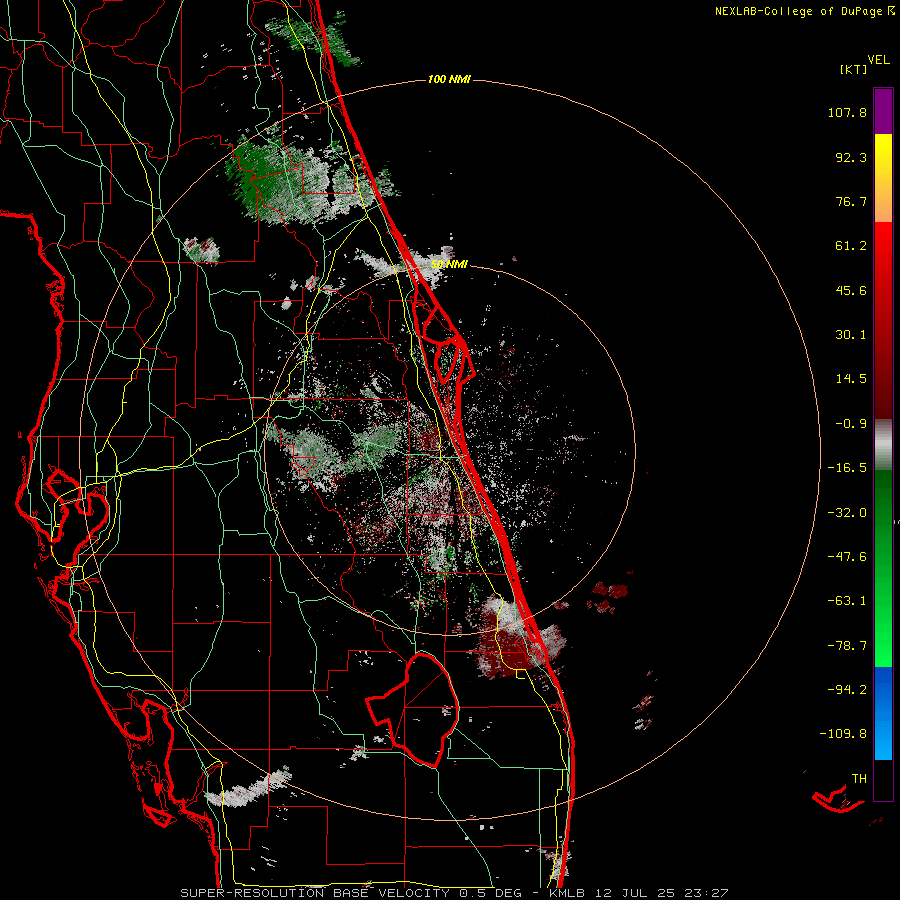Click the SUPER-RESOLUTION BASE VELOCITY caption text

(x=315, y=893)
